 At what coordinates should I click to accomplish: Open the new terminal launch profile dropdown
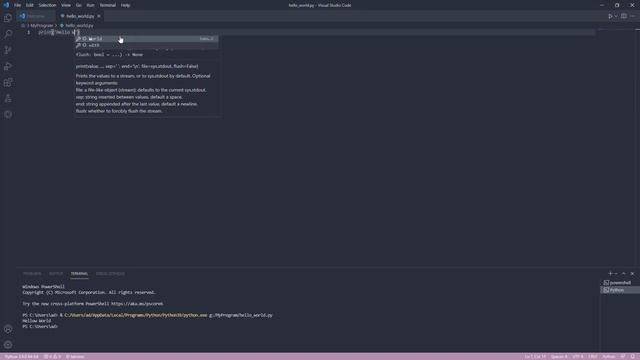click(616, 273)
